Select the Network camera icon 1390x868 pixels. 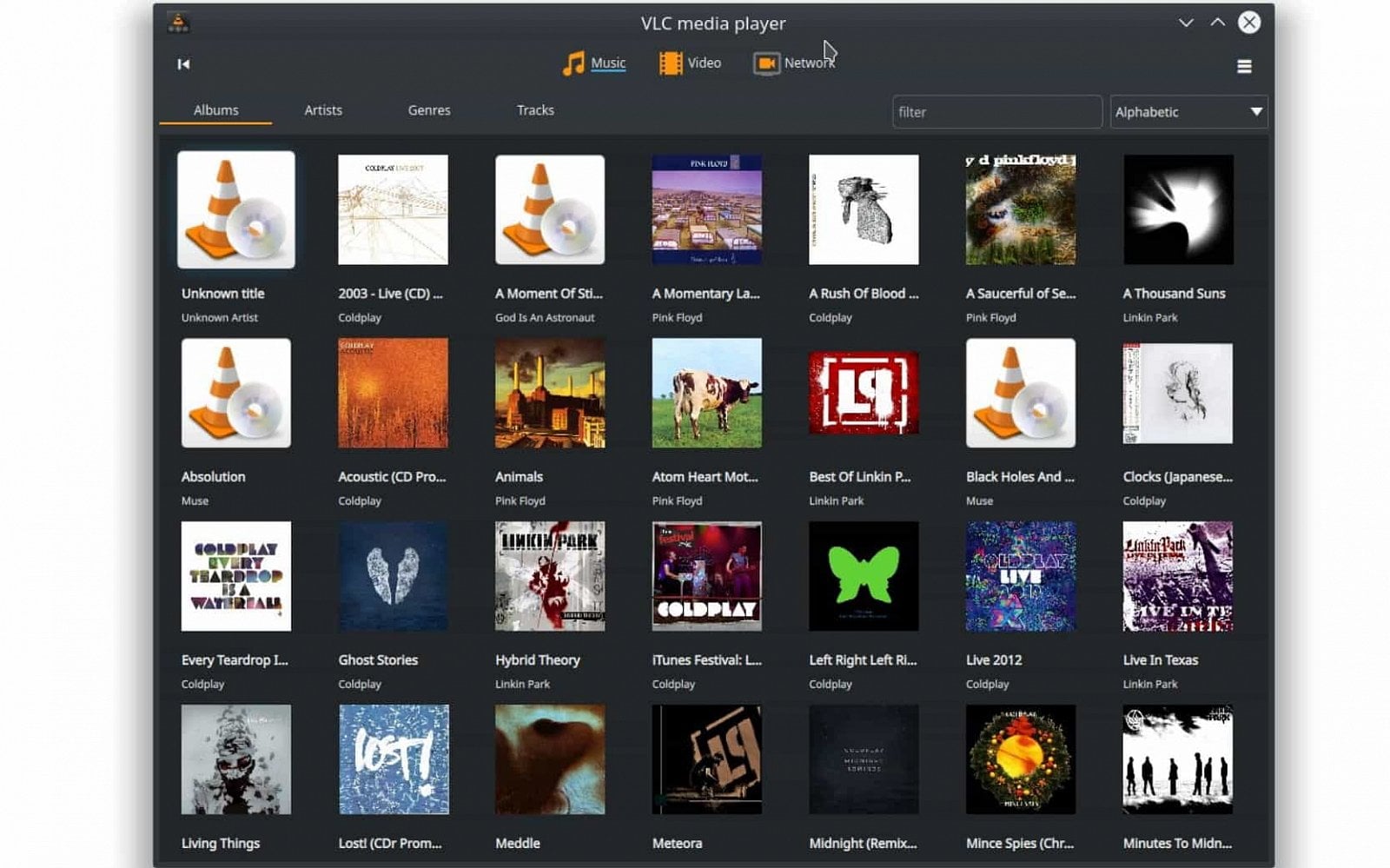766,63
